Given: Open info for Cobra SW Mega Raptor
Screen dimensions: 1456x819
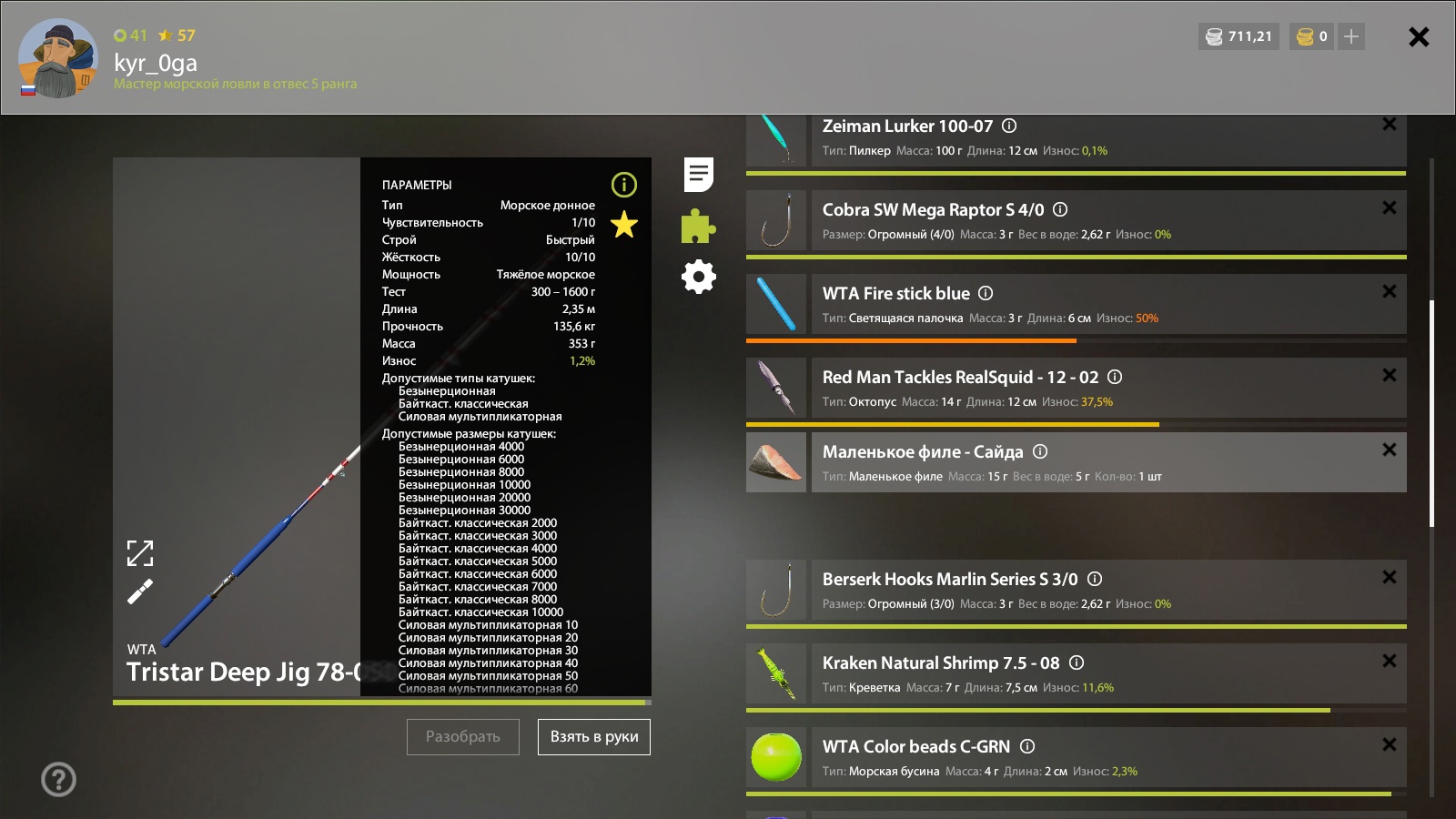Looking at the screenshot, I should tap(1060, 209).
